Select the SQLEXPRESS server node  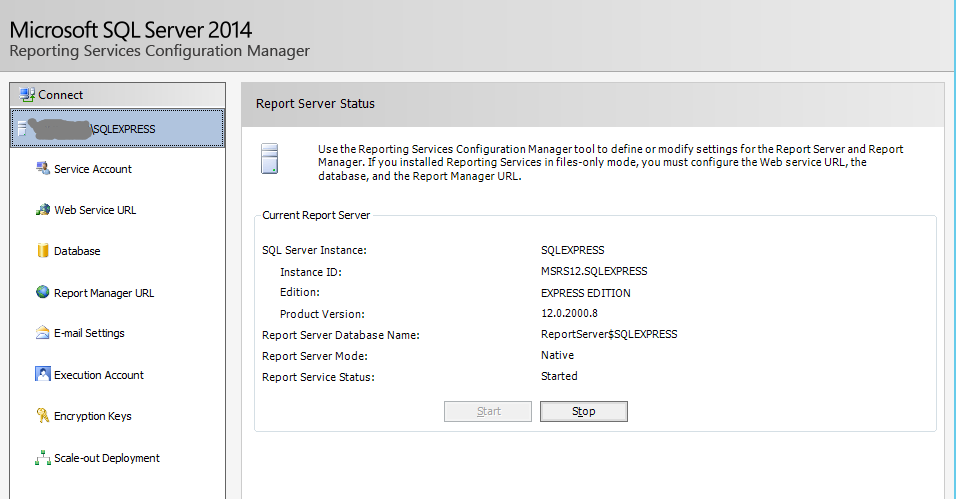[117, 128]
